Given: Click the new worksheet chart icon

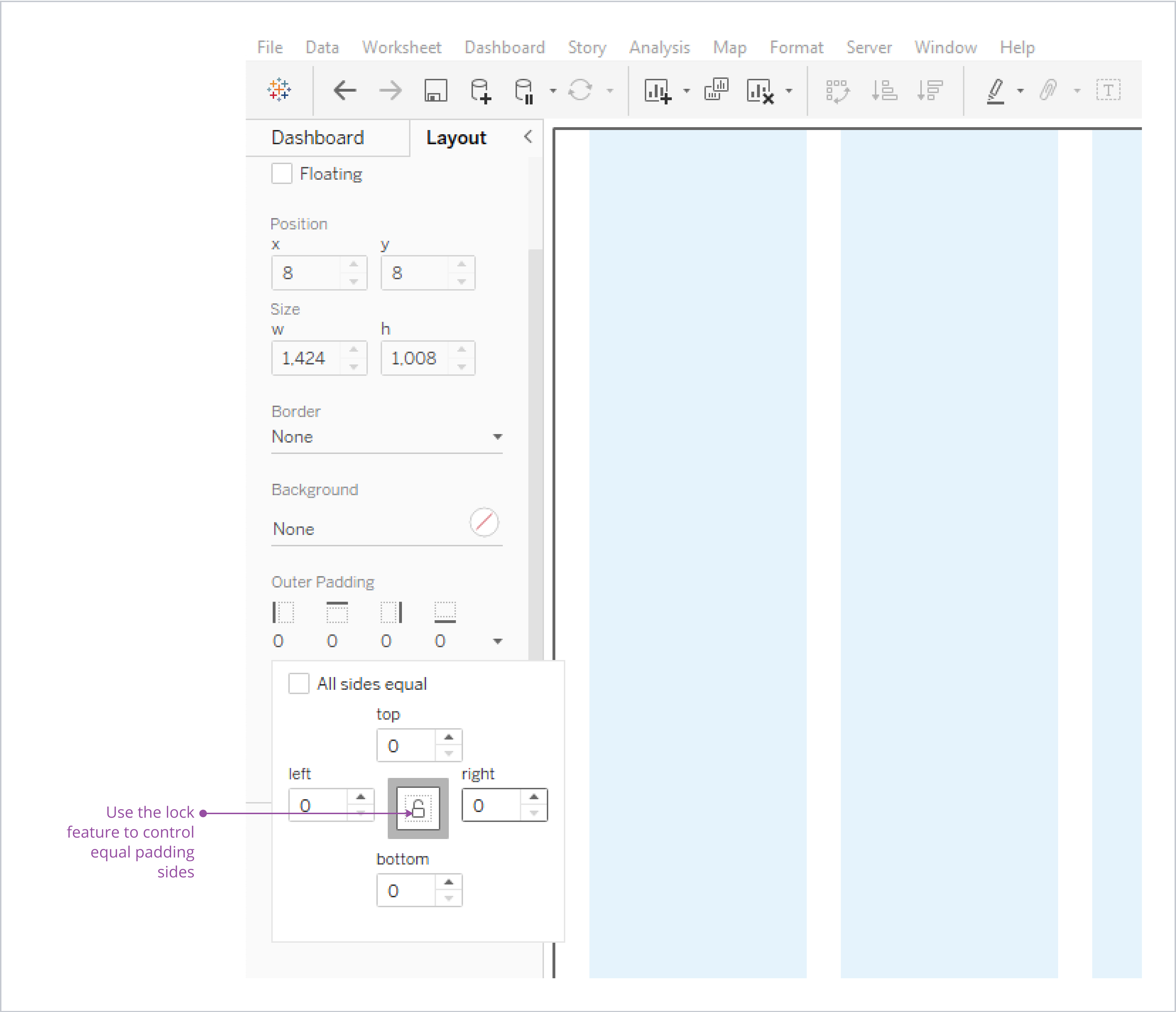Looking at the screenshot, I should point(658,91).
